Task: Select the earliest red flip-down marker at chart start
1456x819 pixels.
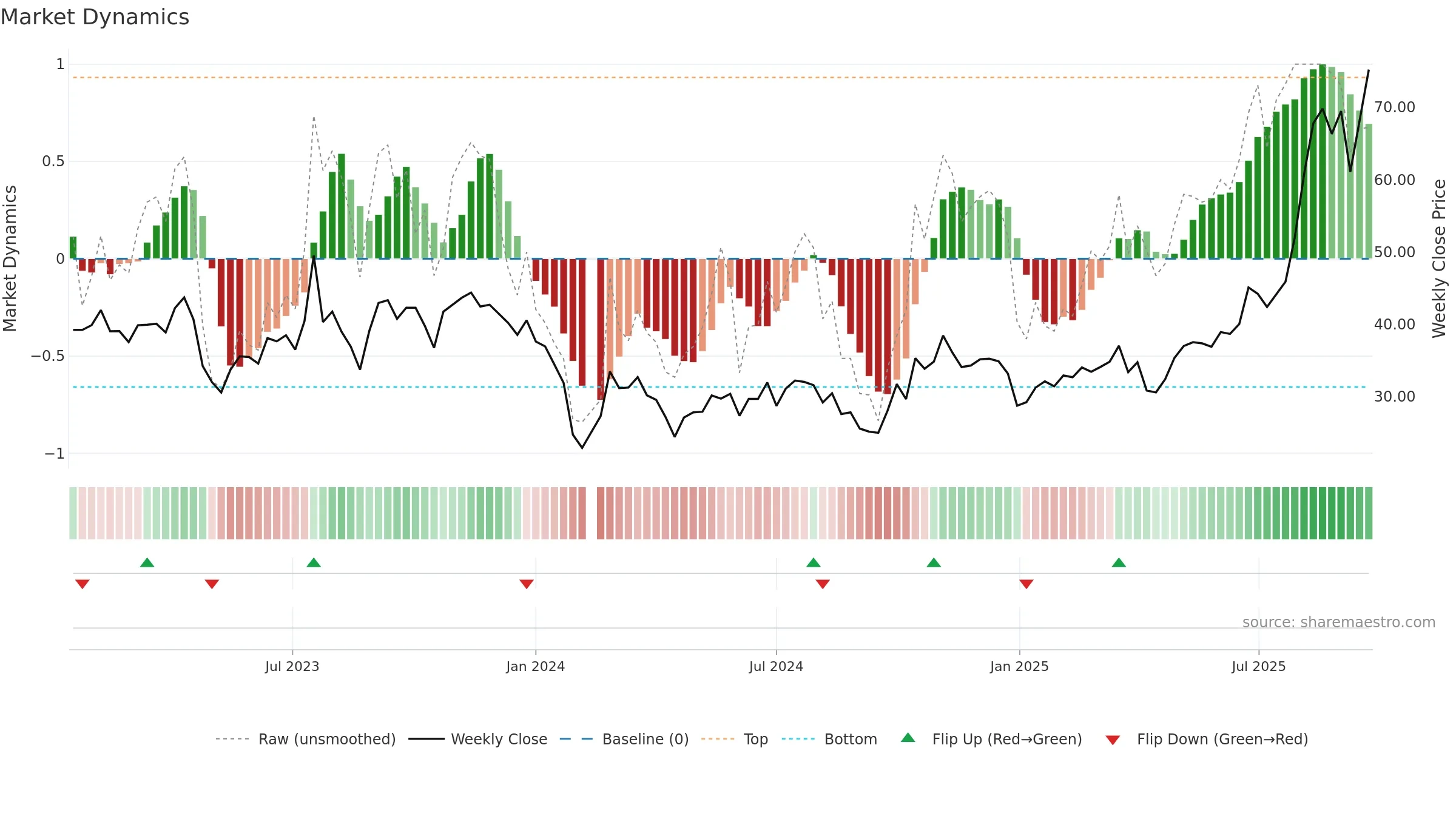Action: click(x=83, y=584)
